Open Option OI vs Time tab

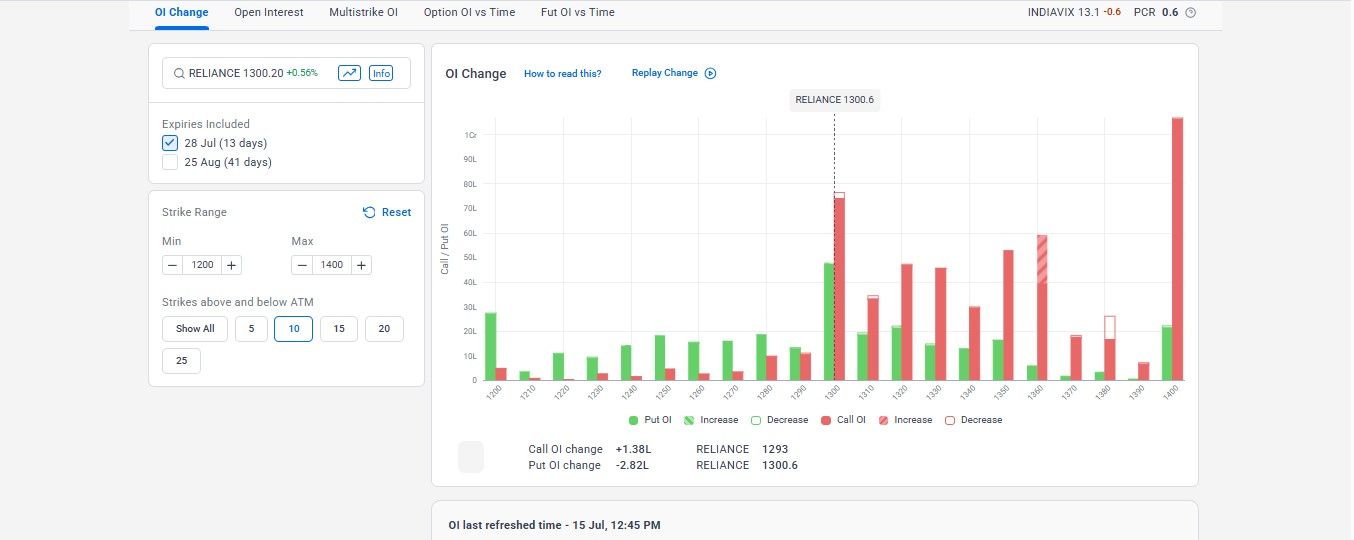(x=469, y=13)
